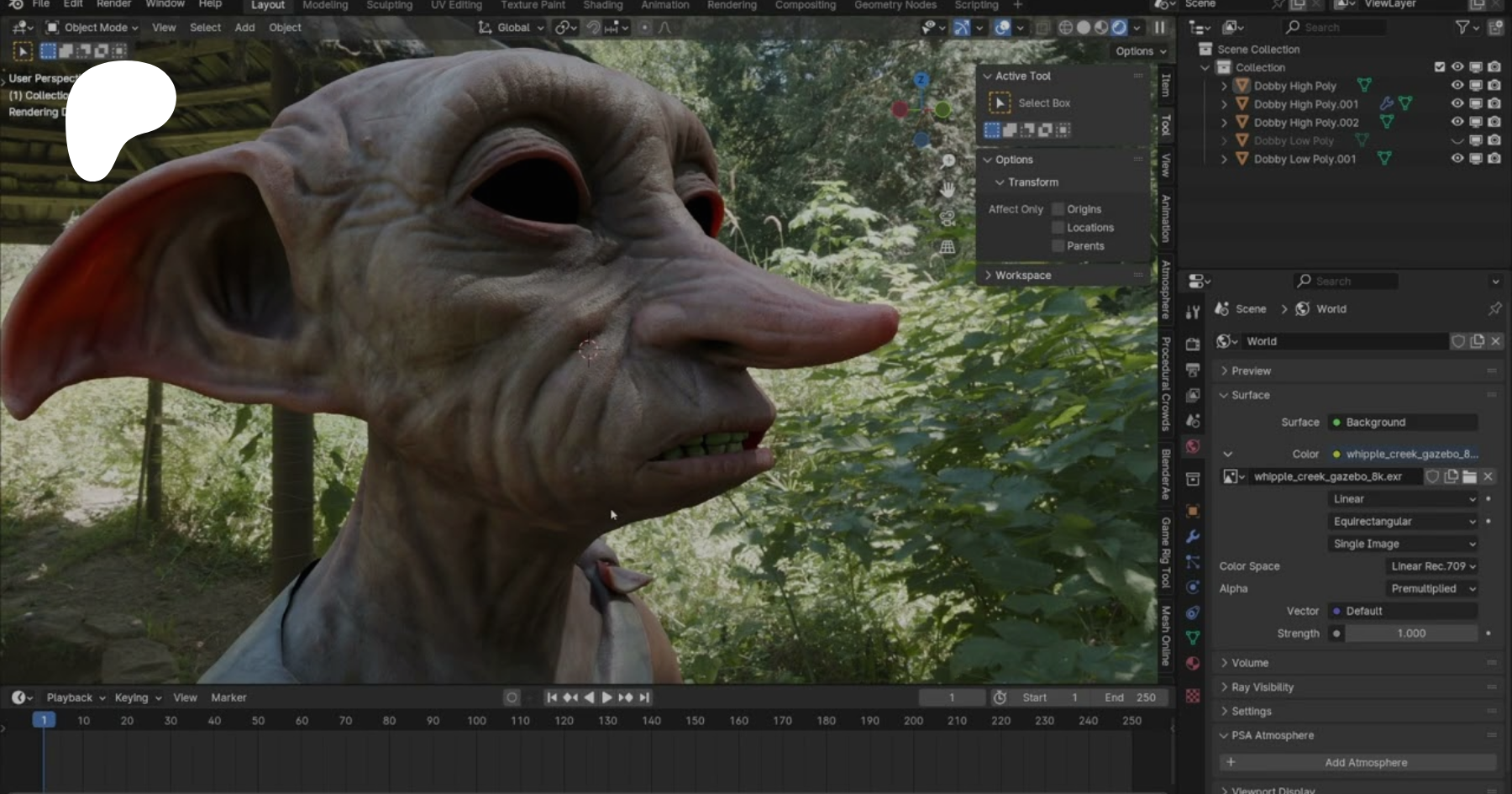Click the World properties tab icon
The width and height of the screenshot is (1512, 794).
(1193, 446)
